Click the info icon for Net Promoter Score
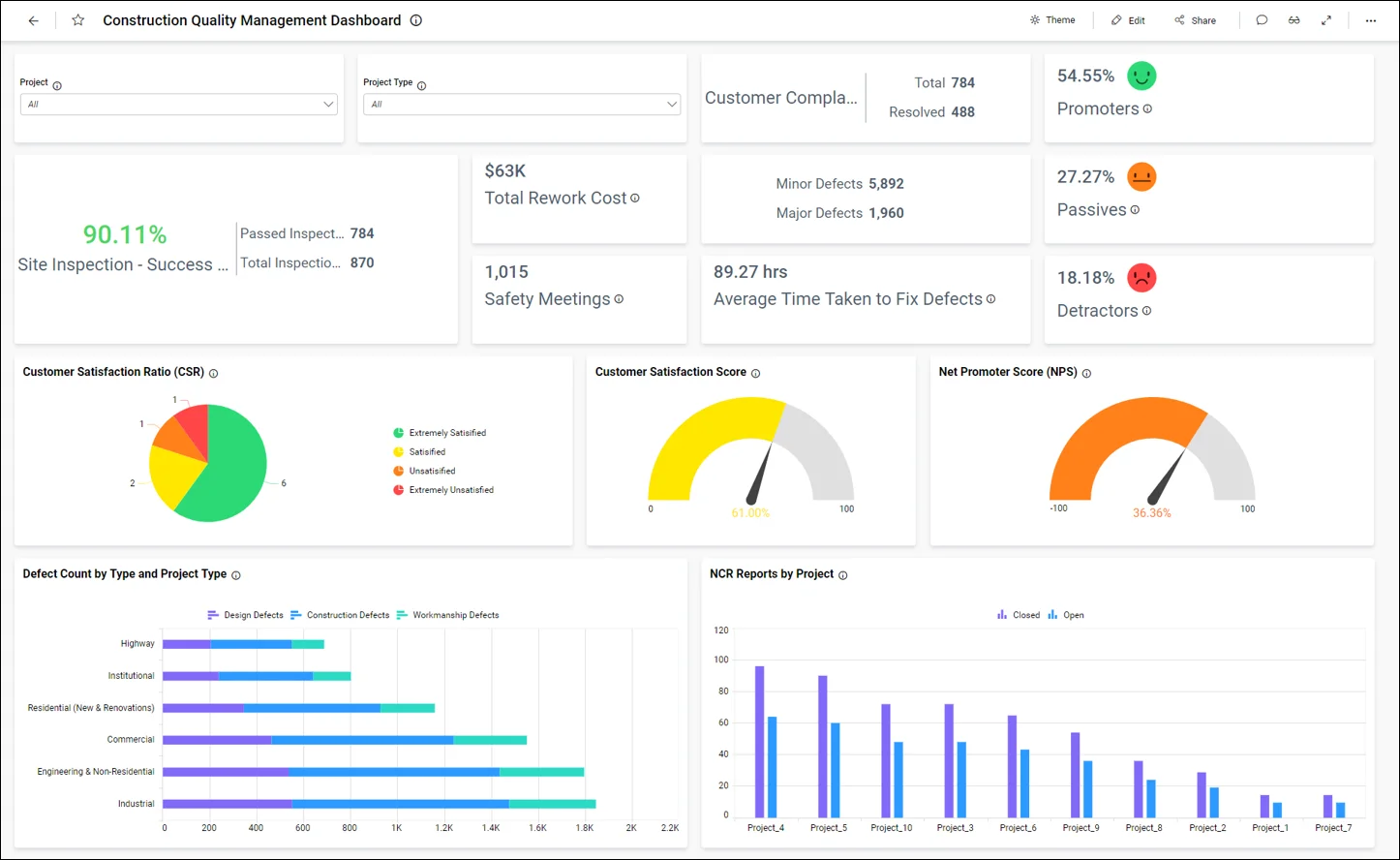The width and height of the screenshot is (1400, 860). pos(1086,374)
